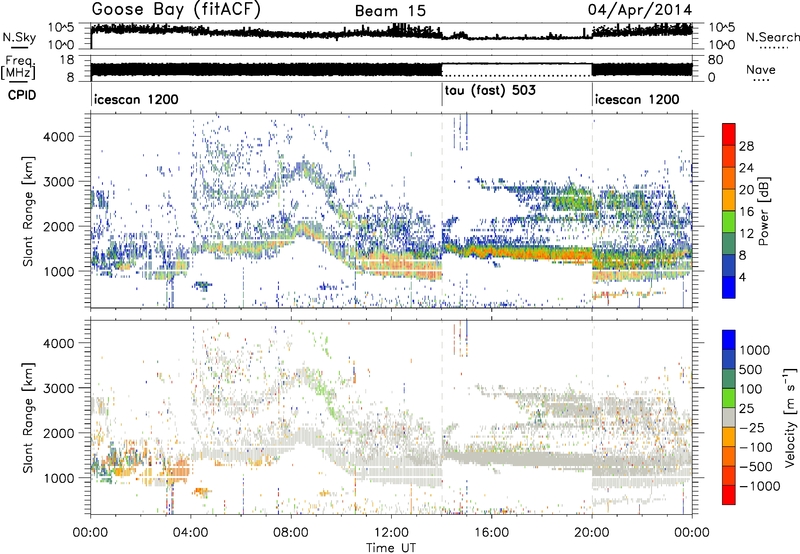
Task: Click the power panel 'Slant Range [km]' label
Action: point(28,211)
